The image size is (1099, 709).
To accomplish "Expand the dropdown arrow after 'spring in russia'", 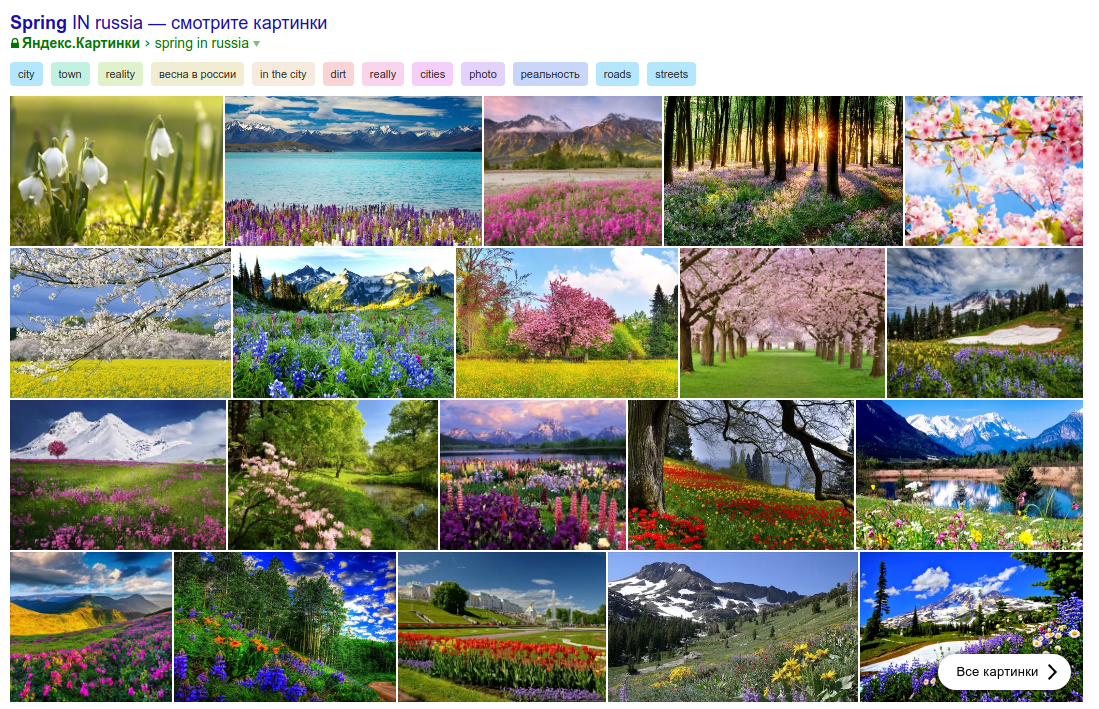I will [257, 44].
